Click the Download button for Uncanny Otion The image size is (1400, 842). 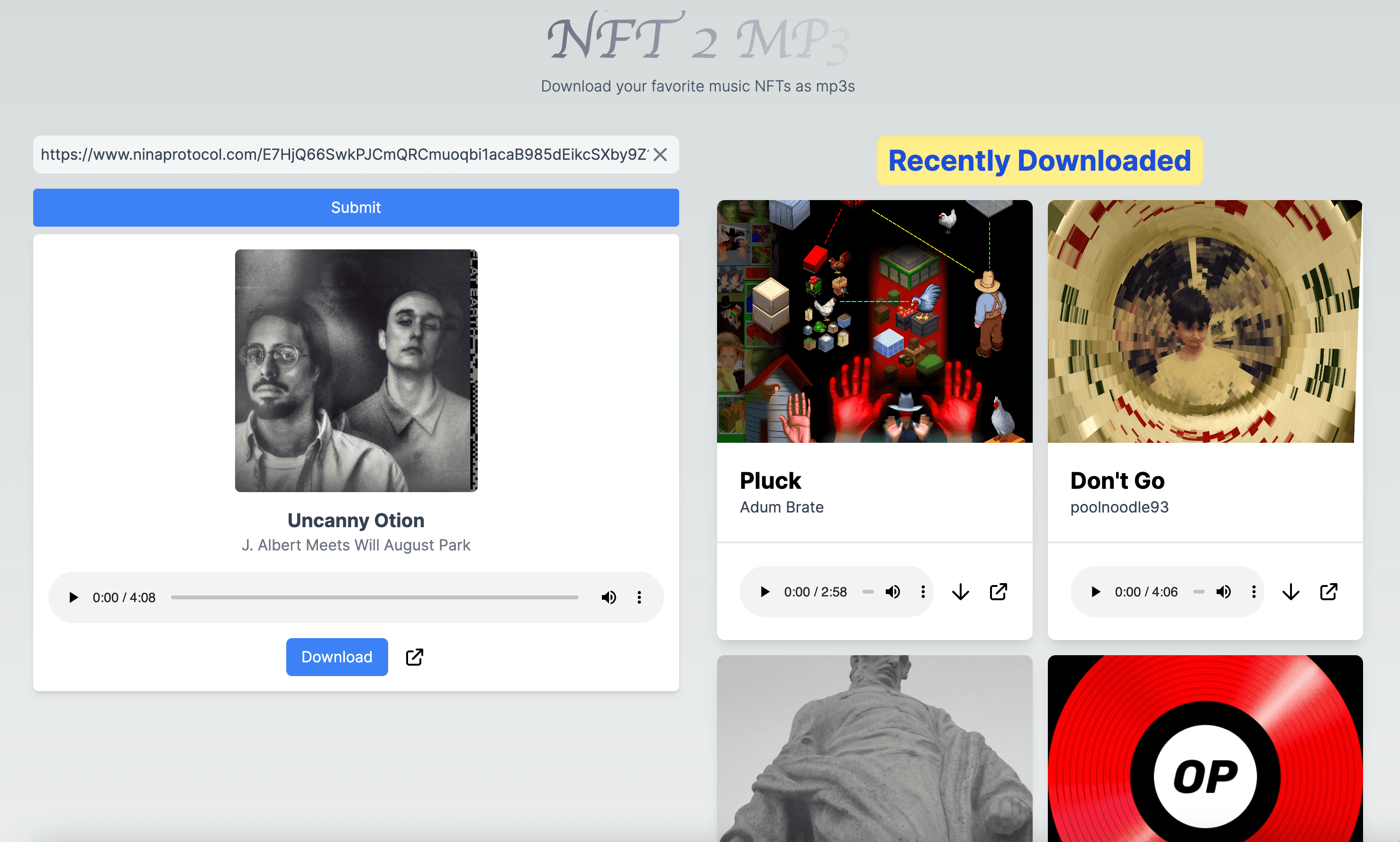(x=336, y=657)
